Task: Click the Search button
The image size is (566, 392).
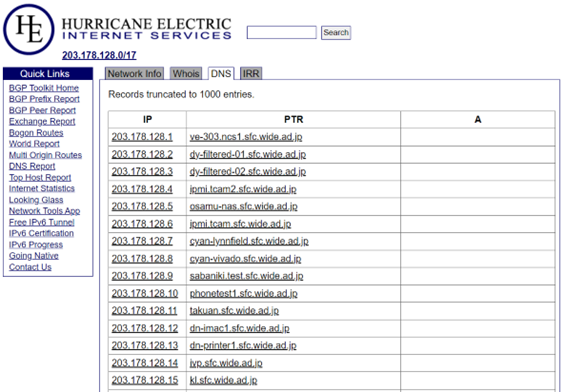Action: [336, 32]
